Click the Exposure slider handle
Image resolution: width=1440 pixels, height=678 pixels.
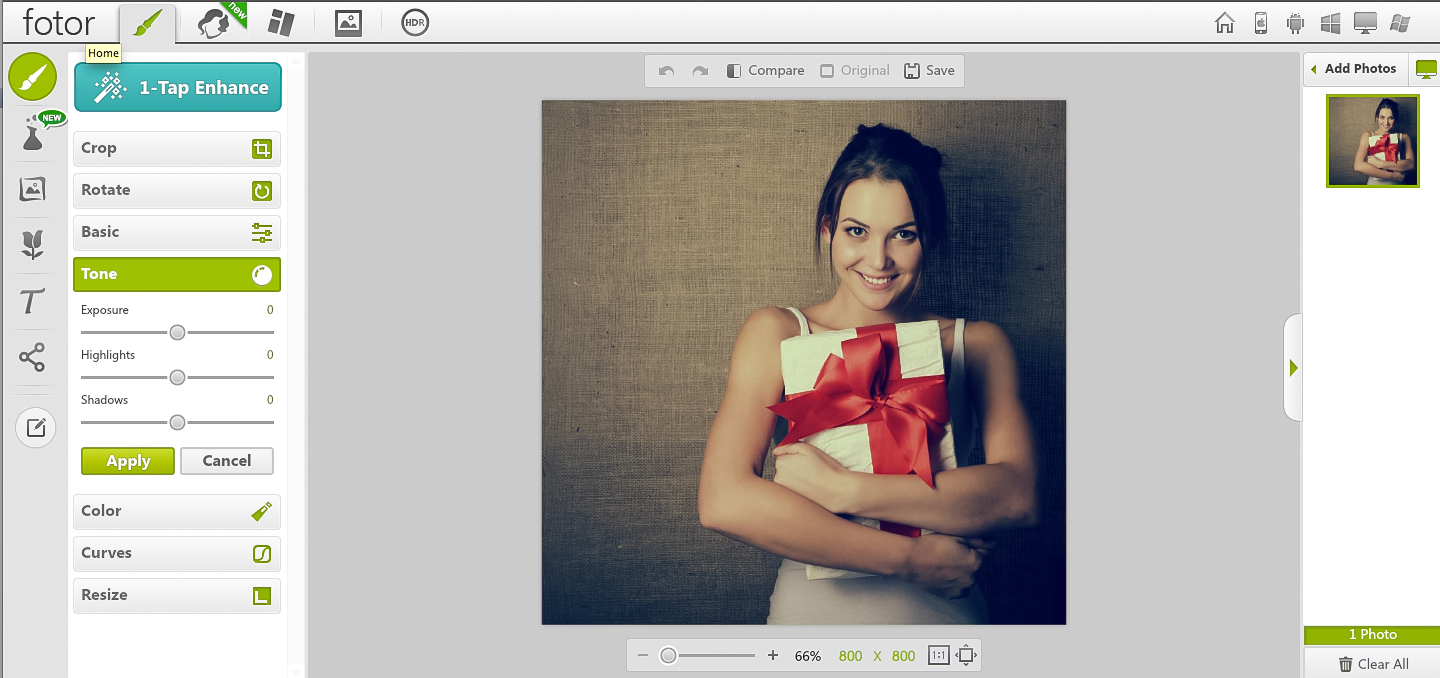177,332
